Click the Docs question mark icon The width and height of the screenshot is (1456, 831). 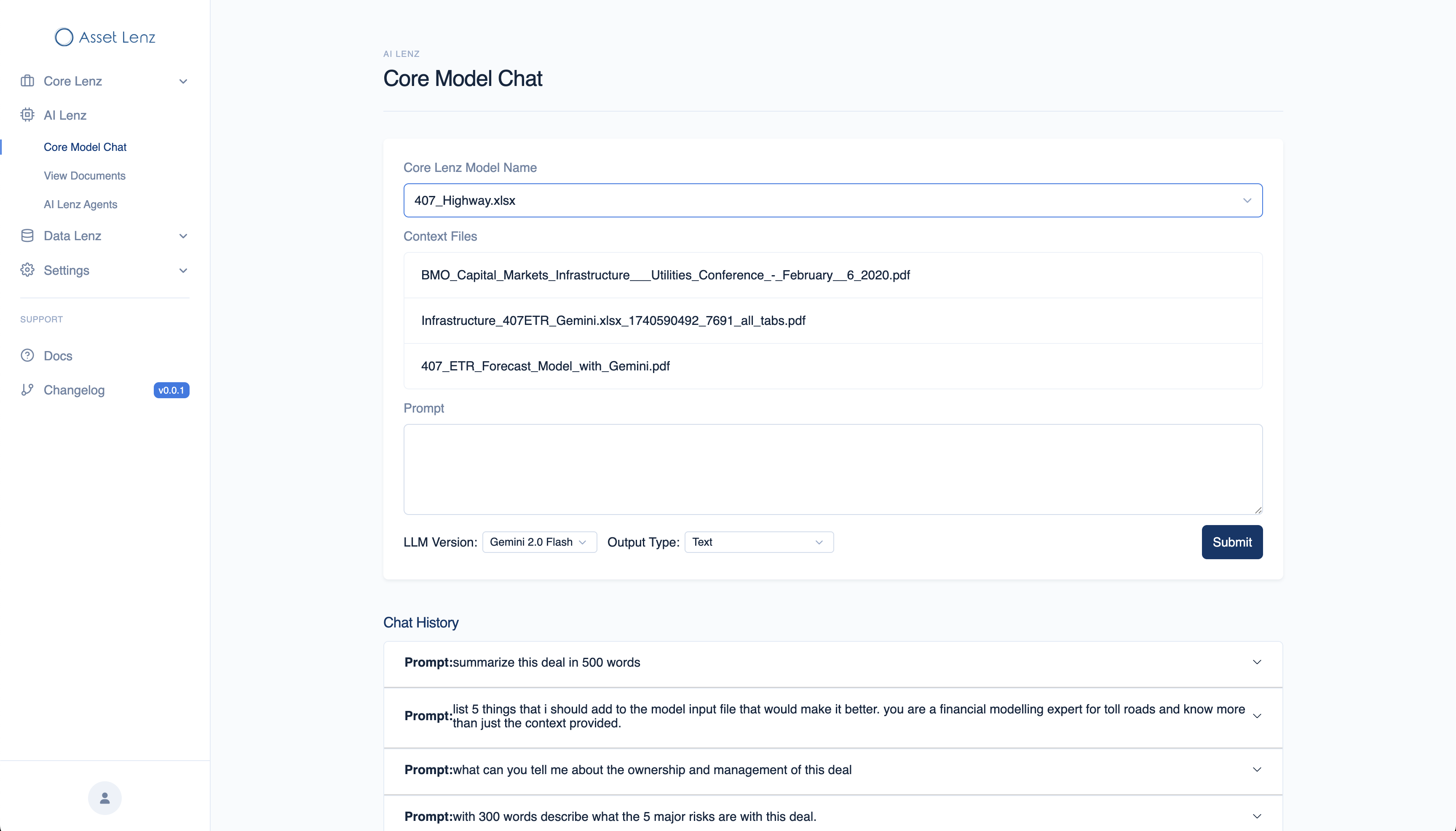(27, 356)
